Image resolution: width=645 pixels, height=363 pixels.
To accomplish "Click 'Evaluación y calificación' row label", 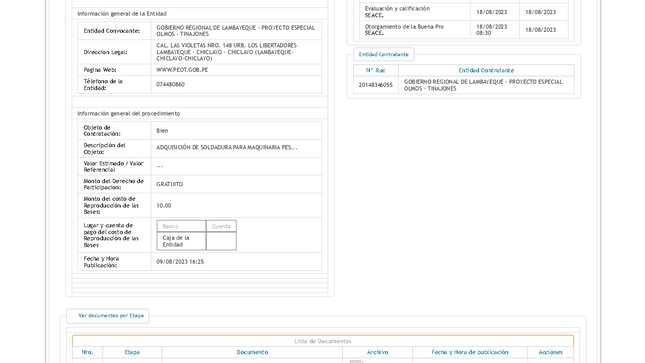I will pos(397,12).
